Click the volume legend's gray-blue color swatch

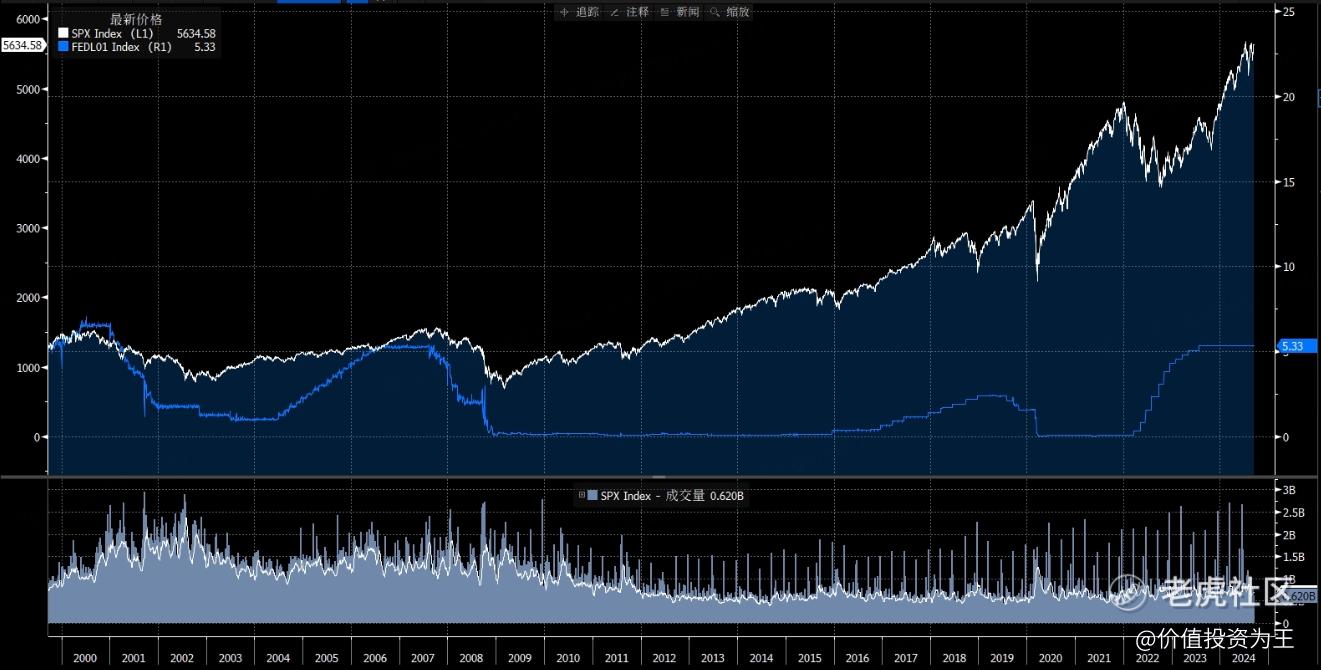[x=593, y=496]
